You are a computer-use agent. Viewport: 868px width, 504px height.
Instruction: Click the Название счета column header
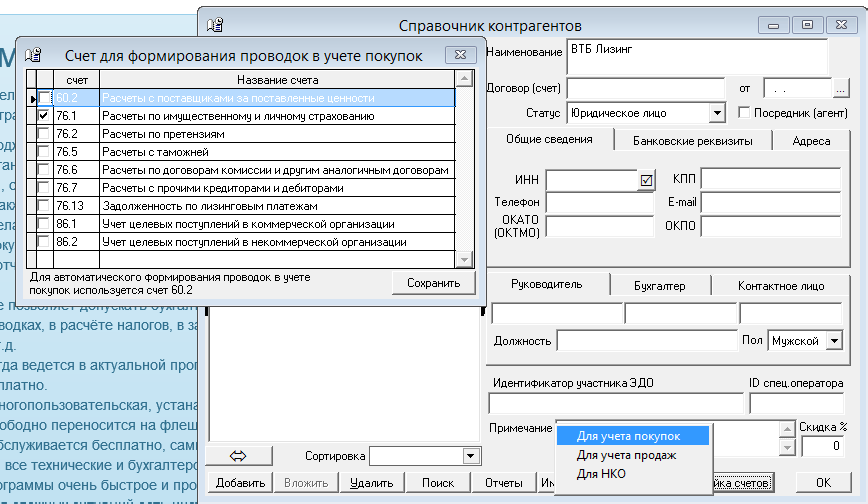tap(277, 80)
